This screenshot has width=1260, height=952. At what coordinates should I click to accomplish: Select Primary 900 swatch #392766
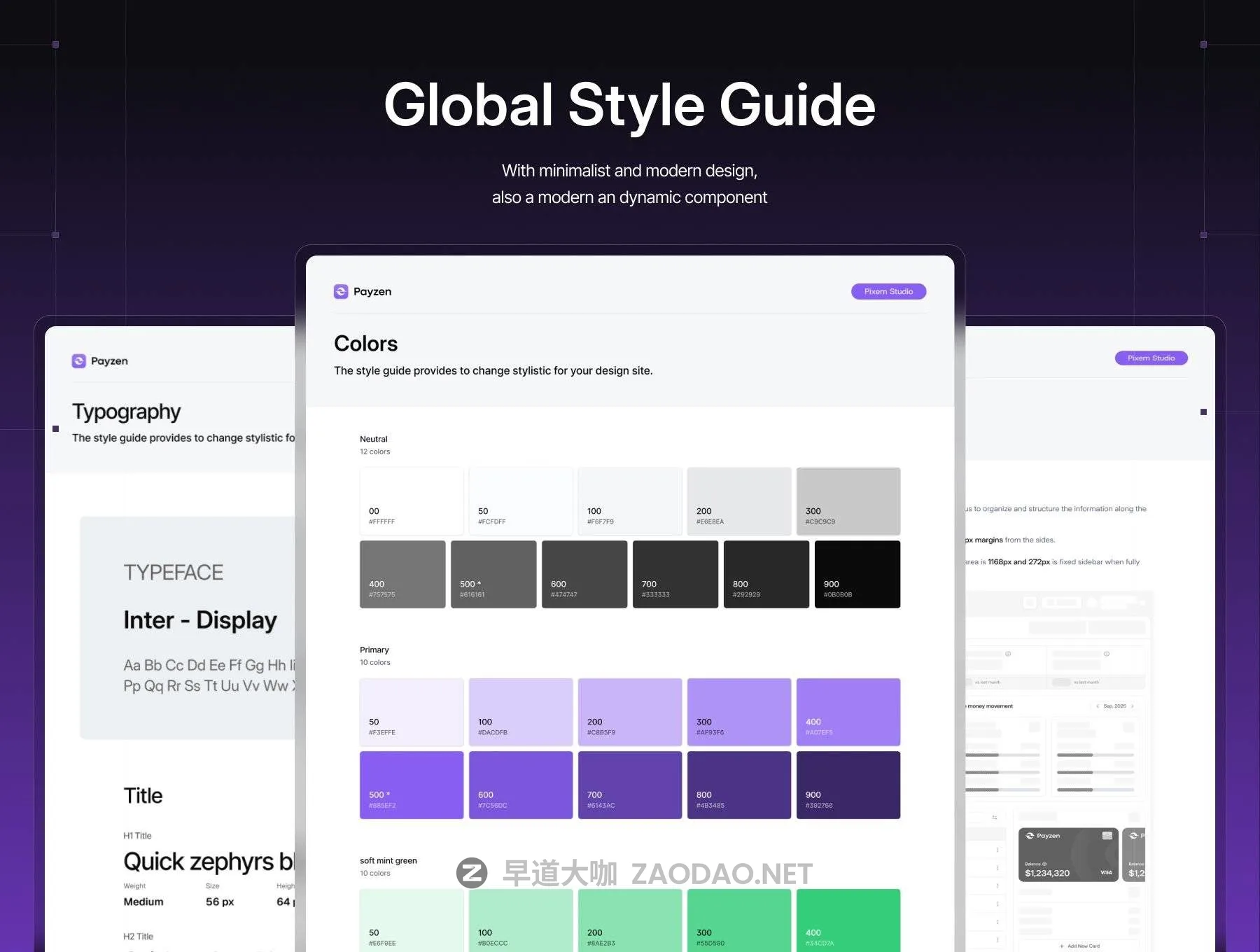click(x=848, y=785)
